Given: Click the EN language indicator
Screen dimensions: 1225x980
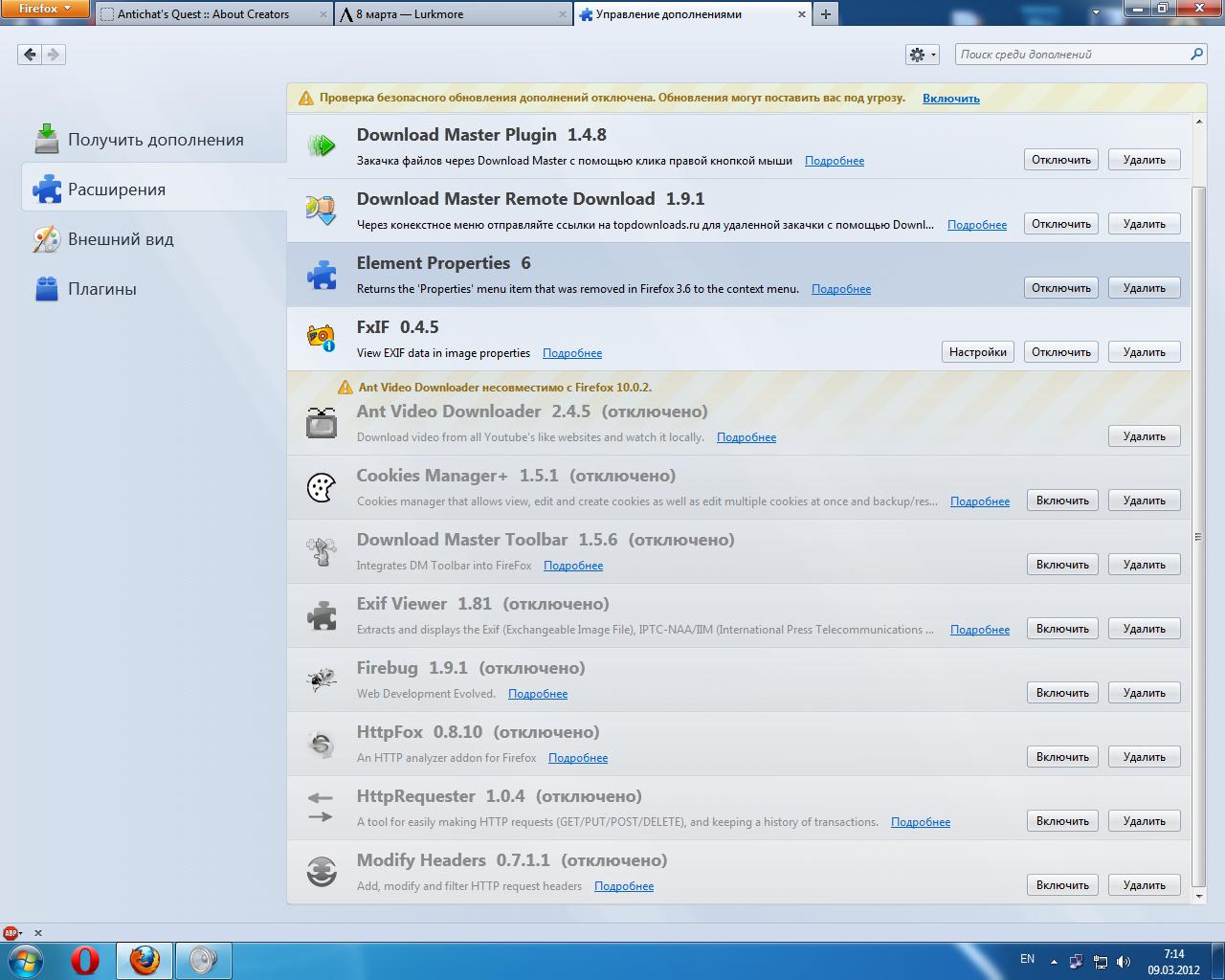Looking at the screenshot, I should tap(1027, 959).
